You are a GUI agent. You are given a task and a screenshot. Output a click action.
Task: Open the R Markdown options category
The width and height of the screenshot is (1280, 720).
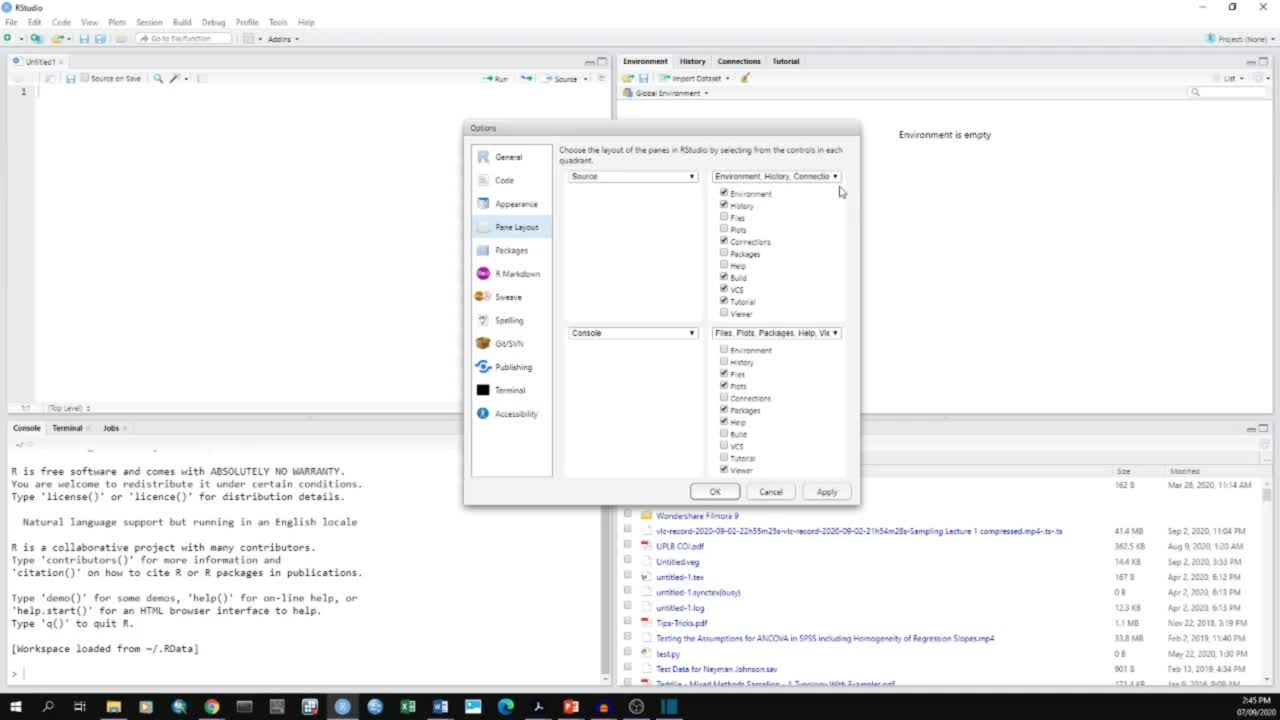(511, 274)
